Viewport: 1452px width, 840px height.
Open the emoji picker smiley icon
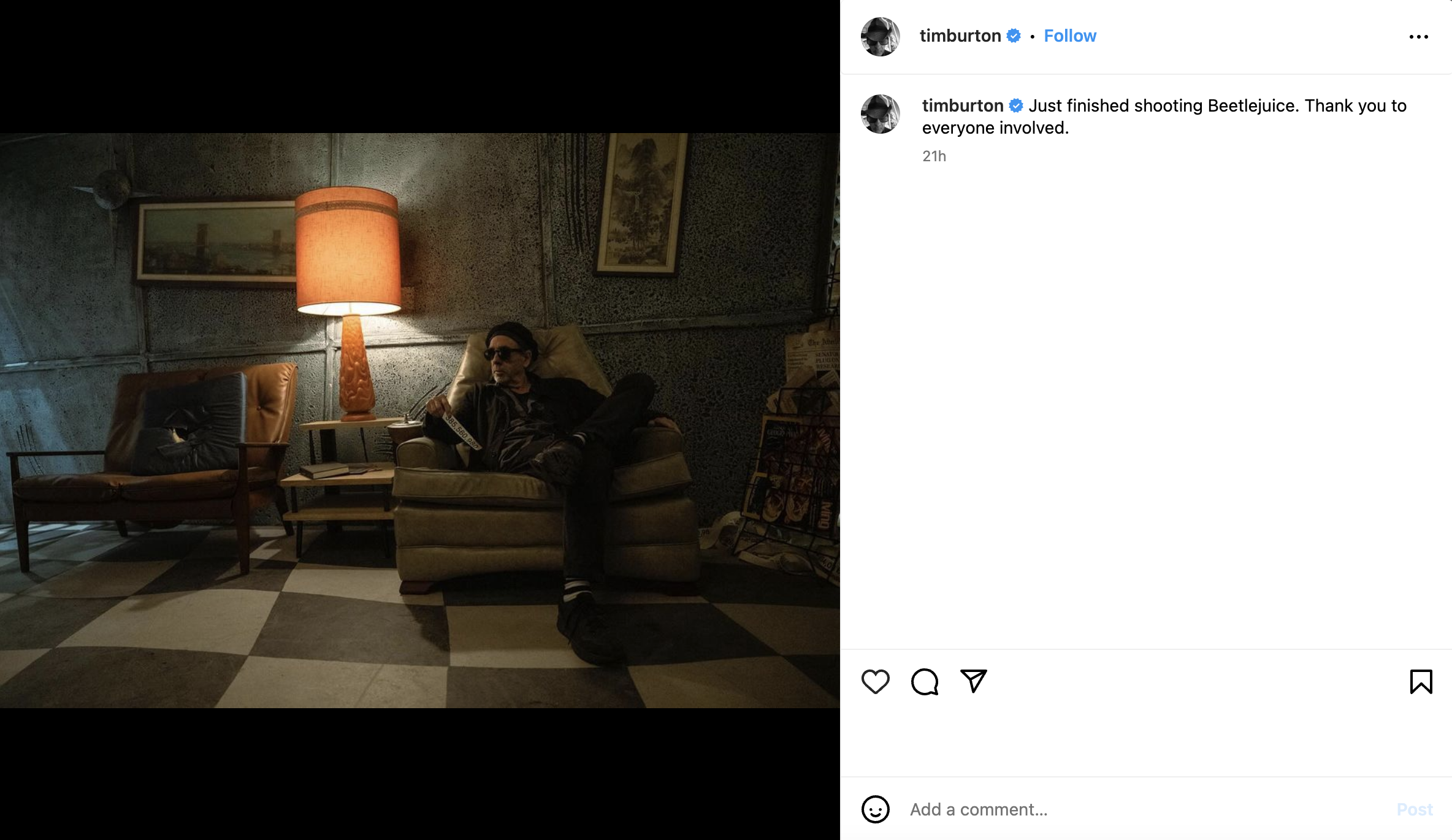click(x=875, y=809)
